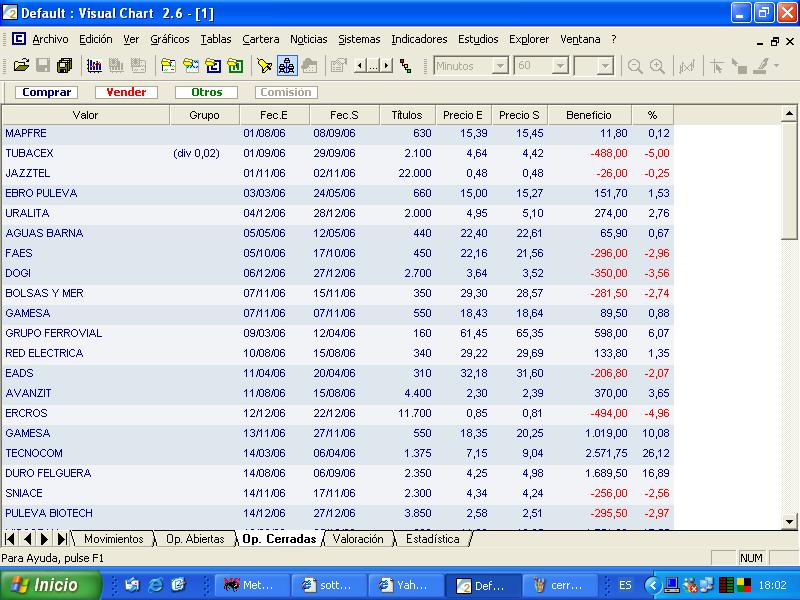Switch to the cerr... taskbar window
This screenshot has height=600, width=800.
coord(560,585)
